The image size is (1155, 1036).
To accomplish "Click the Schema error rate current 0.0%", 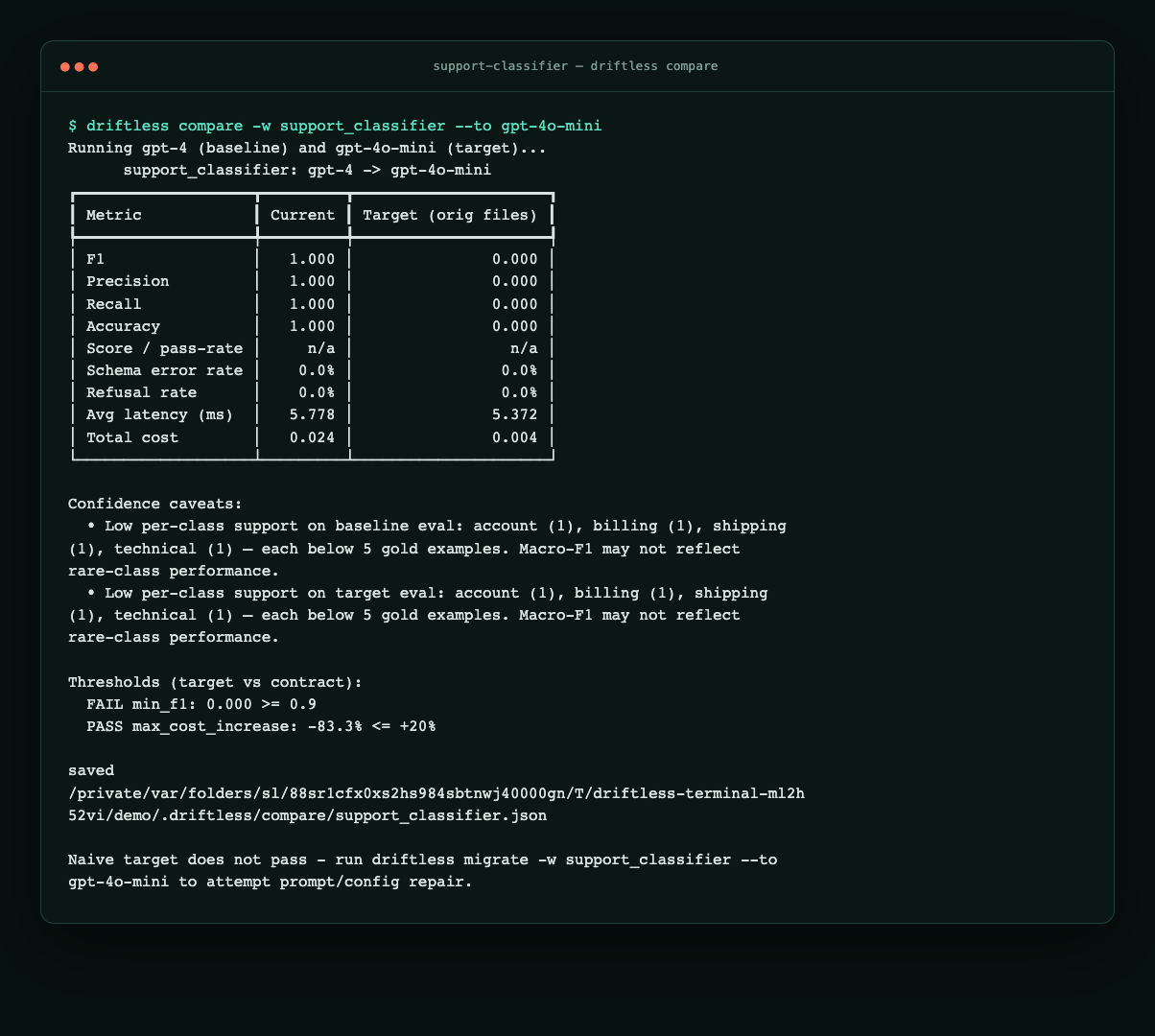I will [x=317, y=370].
